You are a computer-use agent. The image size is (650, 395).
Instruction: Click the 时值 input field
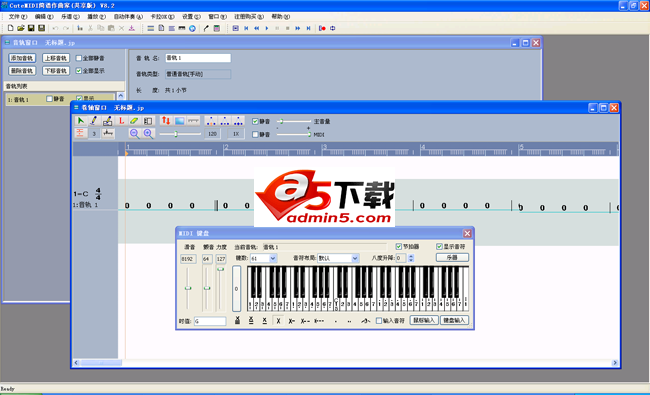(210, 321)
